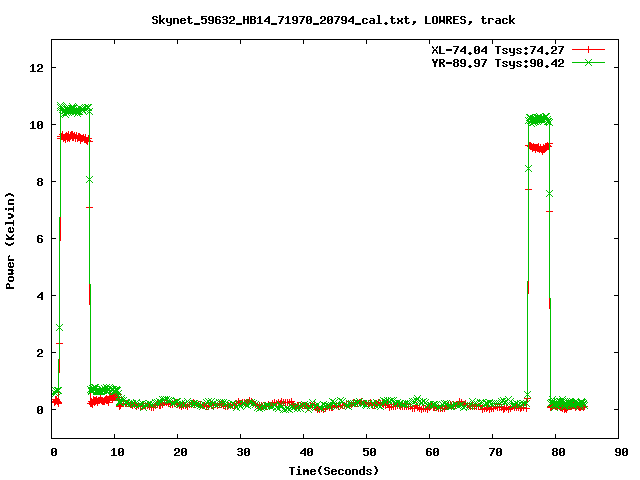Click the x-axis tick label 60

click(x=432, y=452)
